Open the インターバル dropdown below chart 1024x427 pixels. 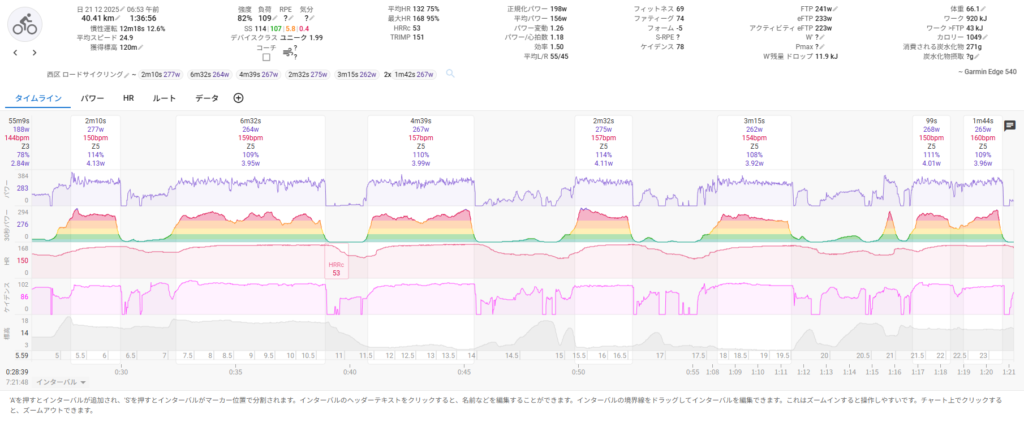point(61,382)
